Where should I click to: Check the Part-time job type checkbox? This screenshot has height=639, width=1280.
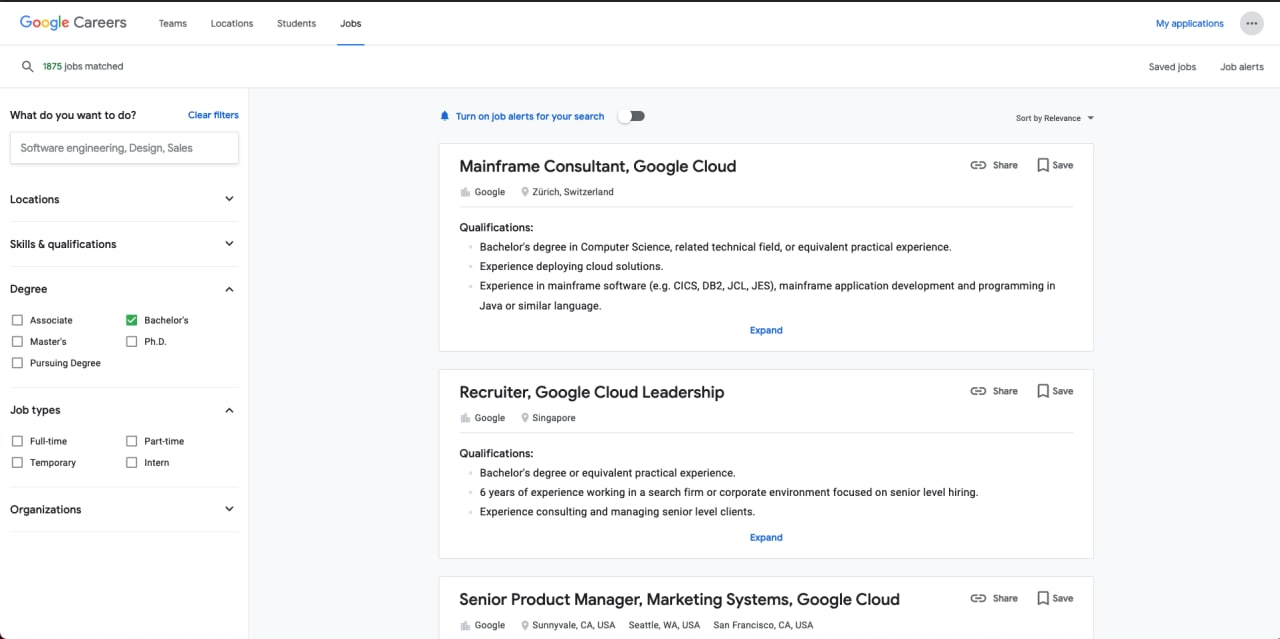click(x=132, y=441)
